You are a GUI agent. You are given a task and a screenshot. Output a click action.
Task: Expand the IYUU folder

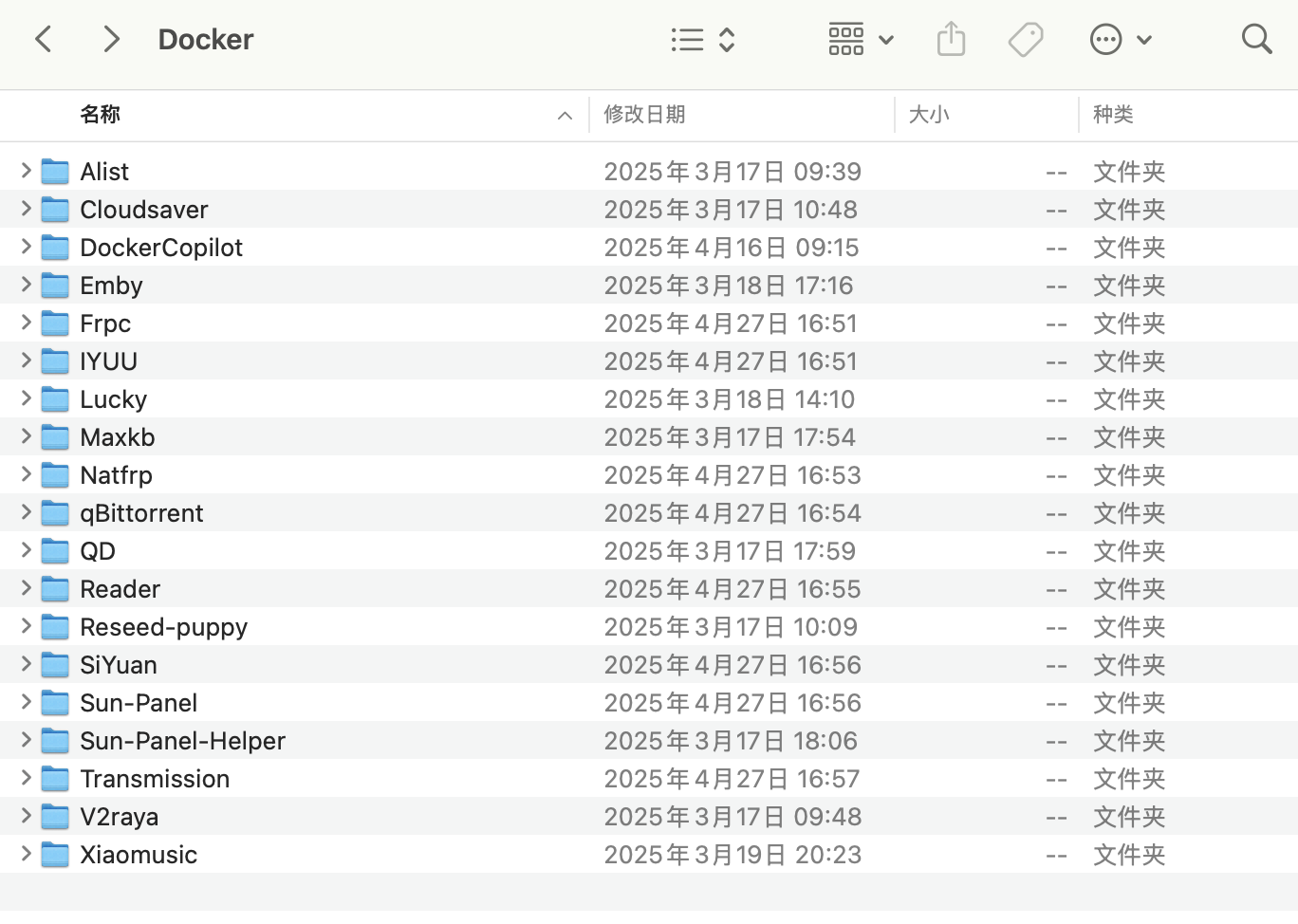[26, 360]
